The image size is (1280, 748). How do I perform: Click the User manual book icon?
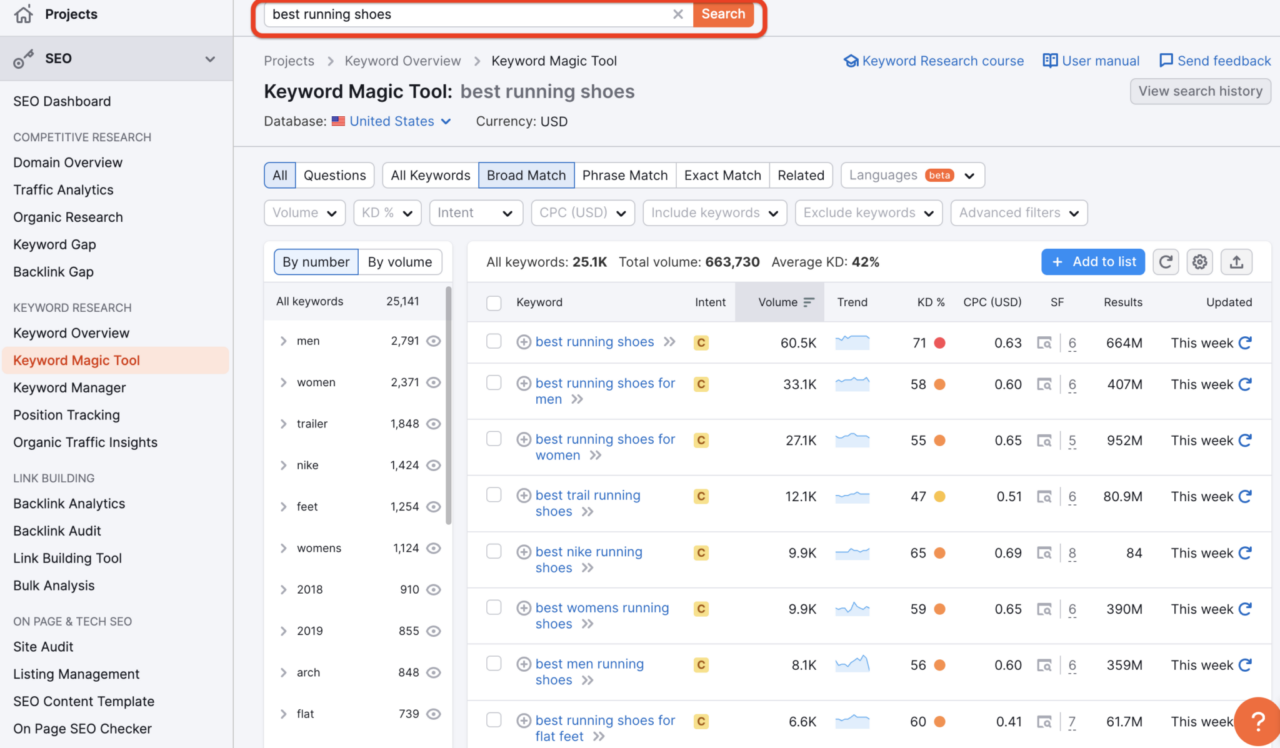tap(1050, 61)
